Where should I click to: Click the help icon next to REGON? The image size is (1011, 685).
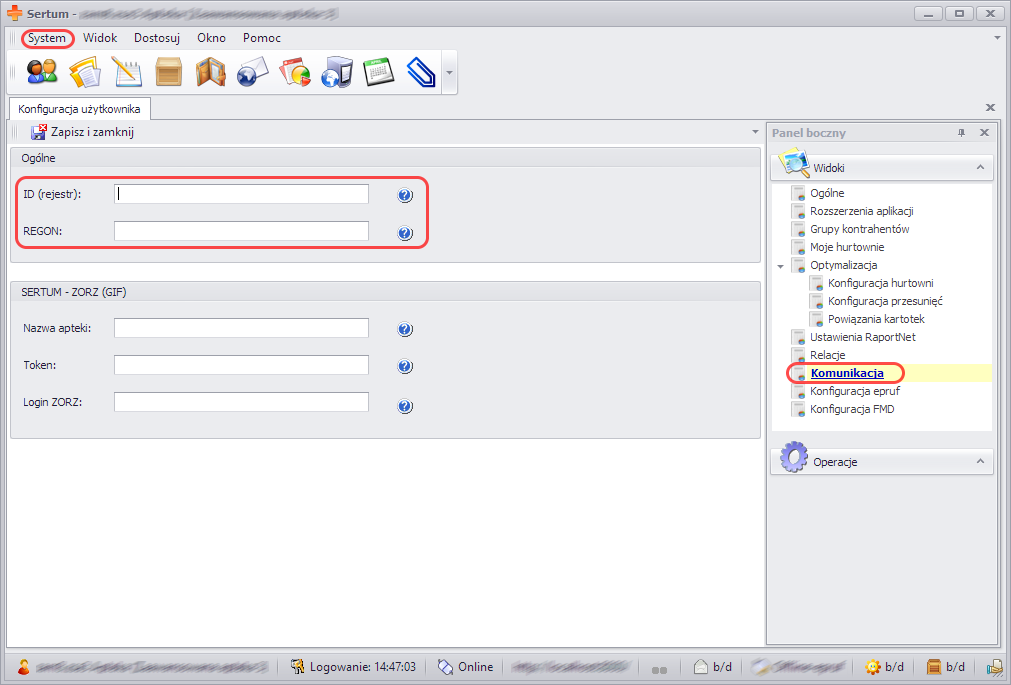(x=405, y=233)
